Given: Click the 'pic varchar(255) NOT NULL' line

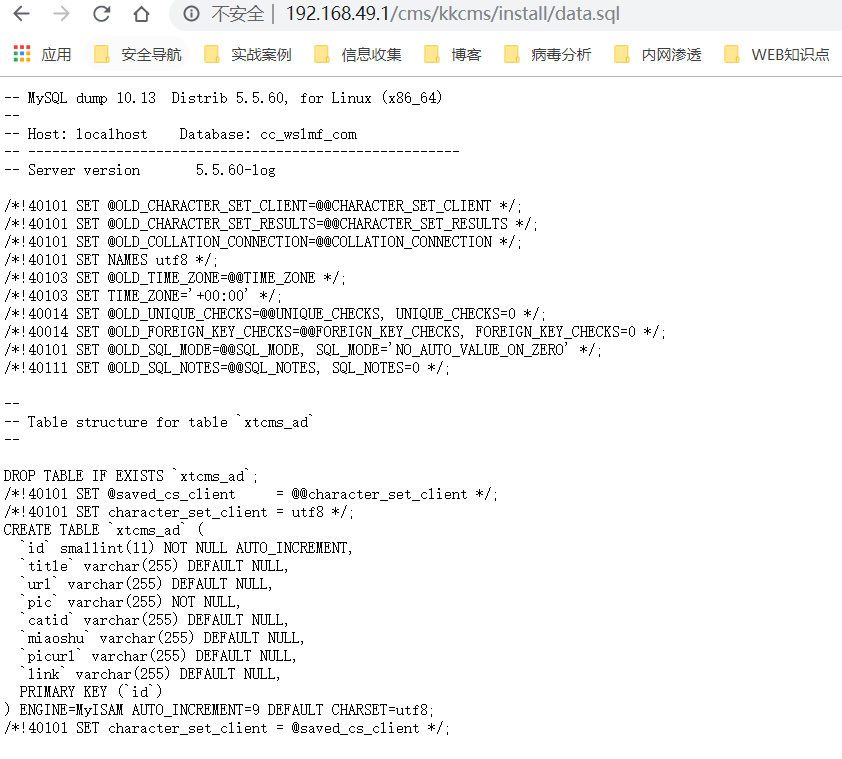Looking at the screenshot, I should click(130, 602).
